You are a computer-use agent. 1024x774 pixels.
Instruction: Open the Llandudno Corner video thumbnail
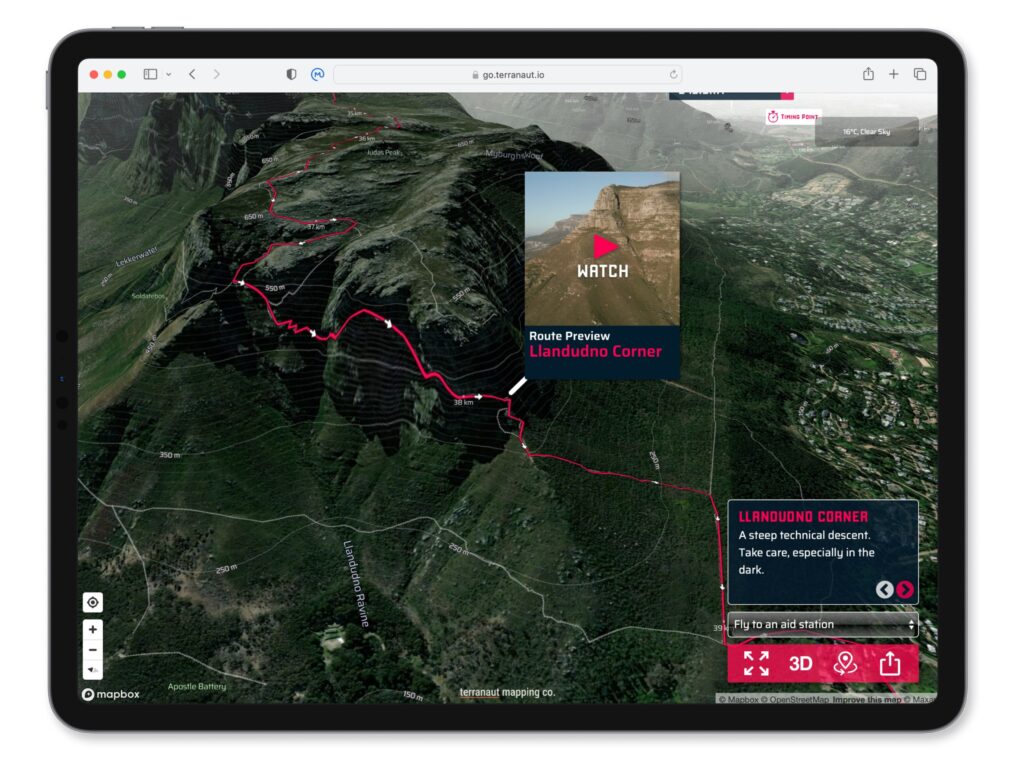tap(602, 249)
